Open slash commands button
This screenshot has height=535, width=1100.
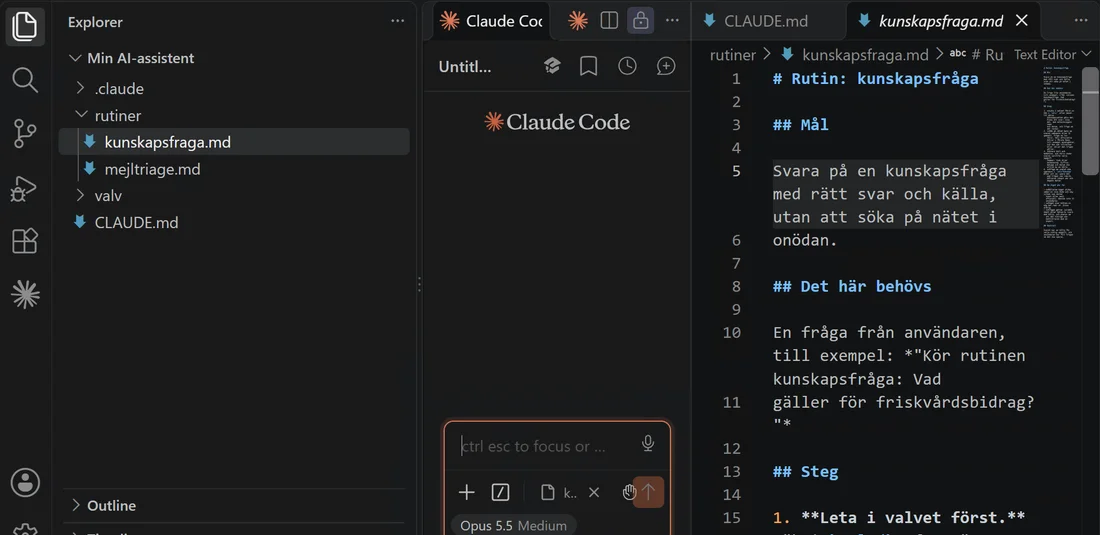coord(500,492)
